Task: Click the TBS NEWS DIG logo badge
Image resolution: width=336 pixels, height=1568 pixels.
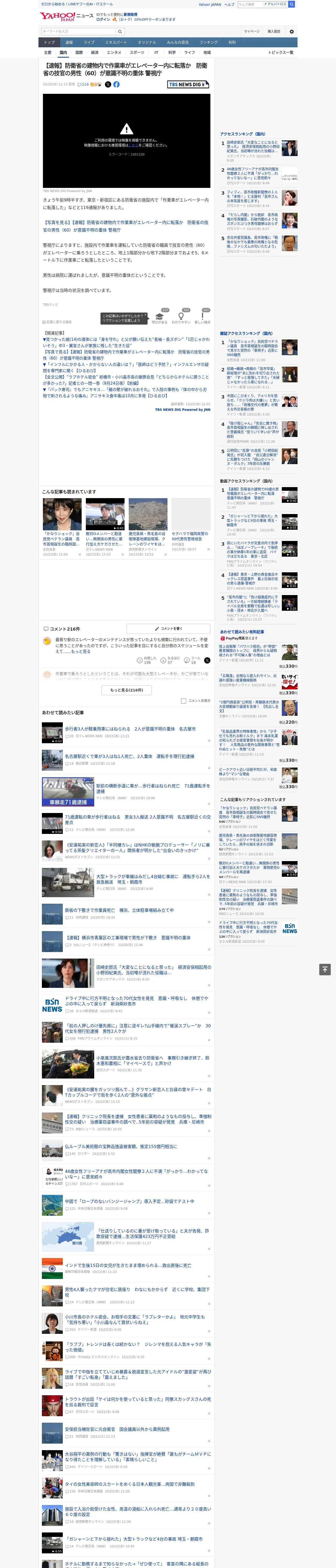Action: pyautogui.click(x=188, y=85)
